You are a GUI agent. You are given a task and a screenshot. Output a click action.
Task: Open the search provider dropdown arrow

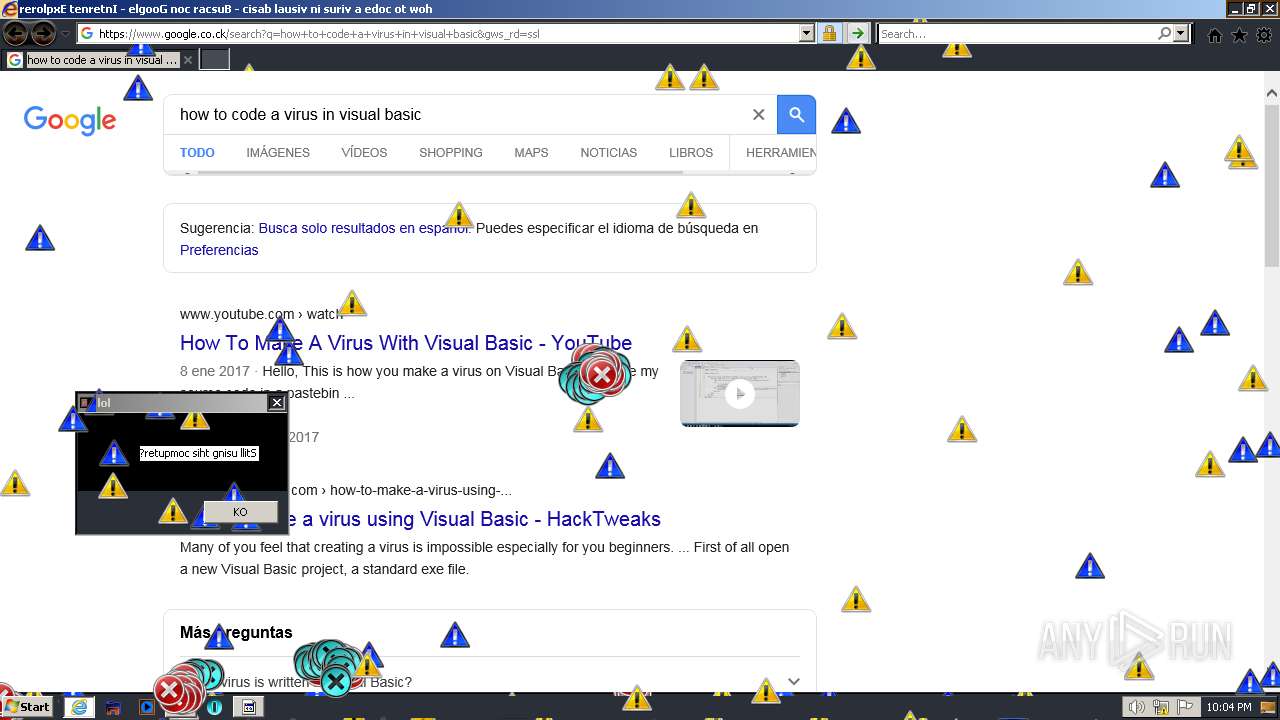(x=1181, y=33)
